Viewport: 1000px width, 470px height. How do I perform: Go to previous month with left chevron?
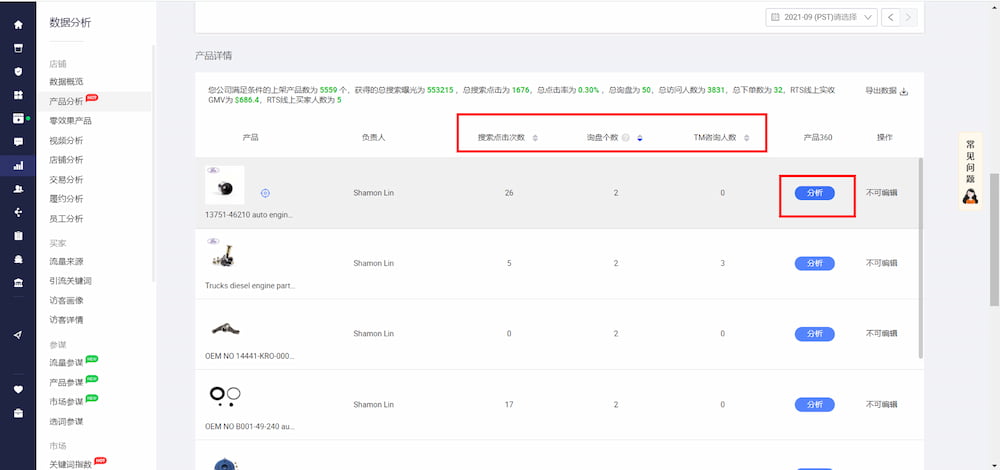tap(893, 17)
